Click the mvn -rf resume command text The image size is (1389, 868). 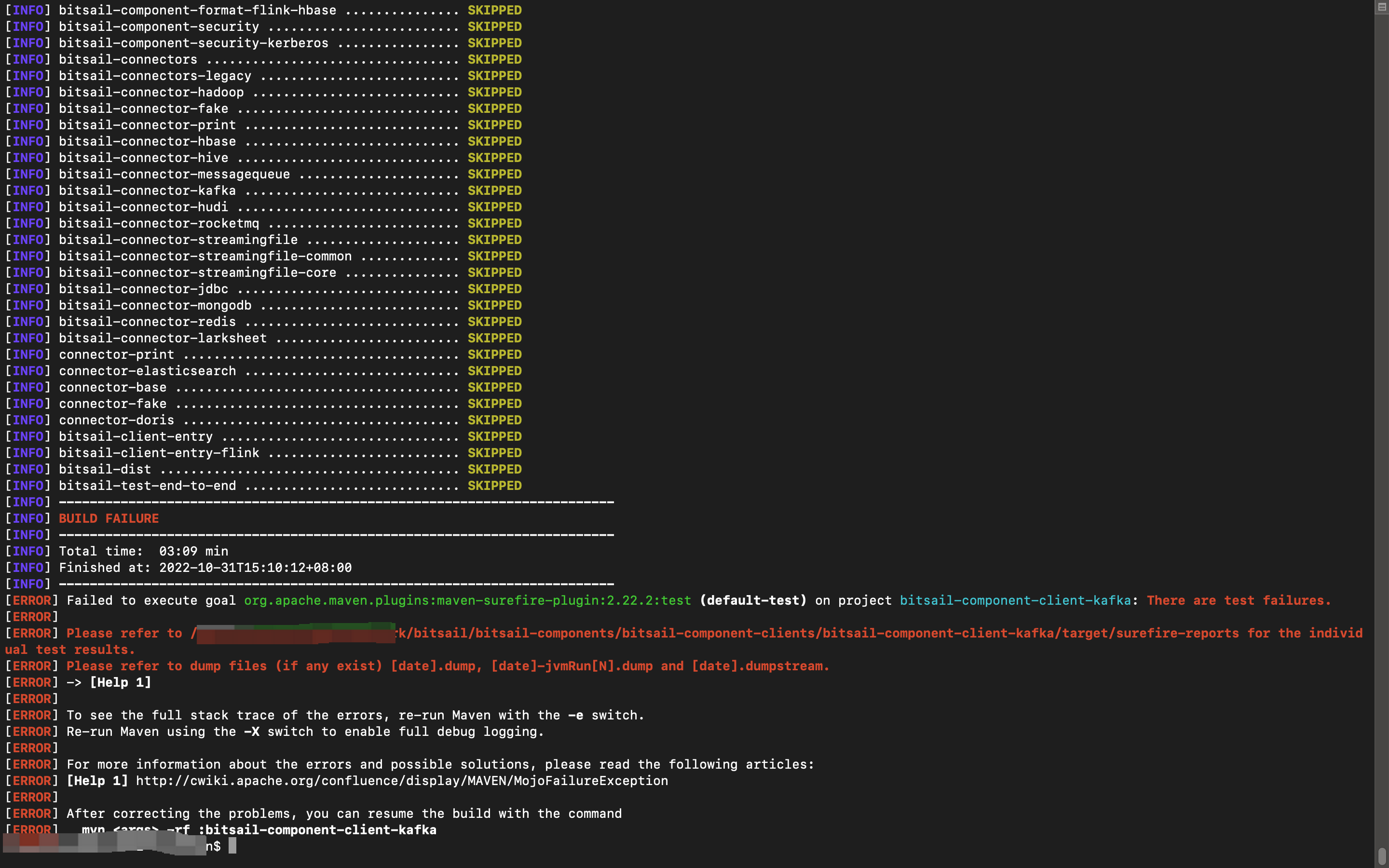tap(259, 829)
